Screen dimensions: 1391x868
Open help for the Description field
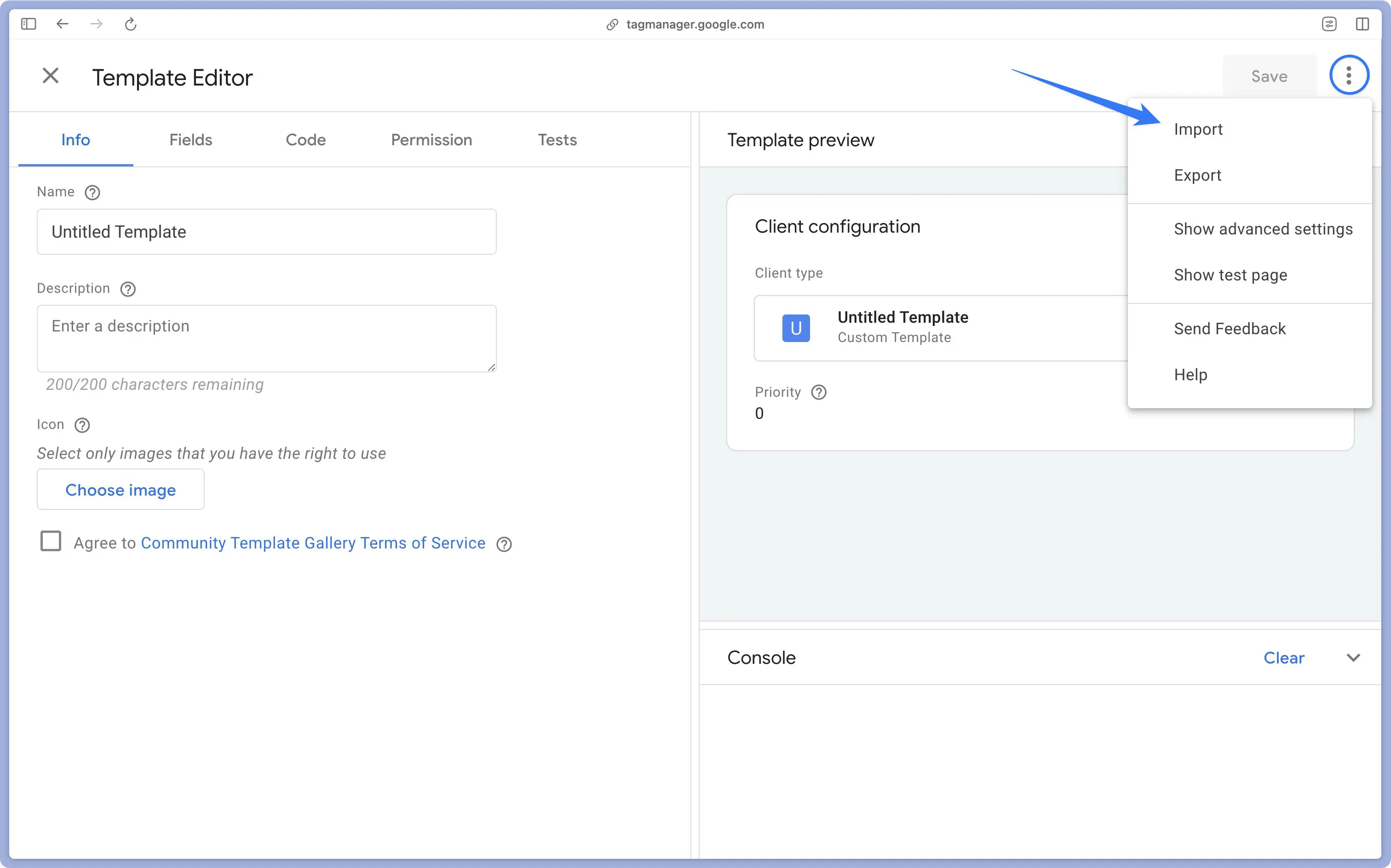point(128,289)
